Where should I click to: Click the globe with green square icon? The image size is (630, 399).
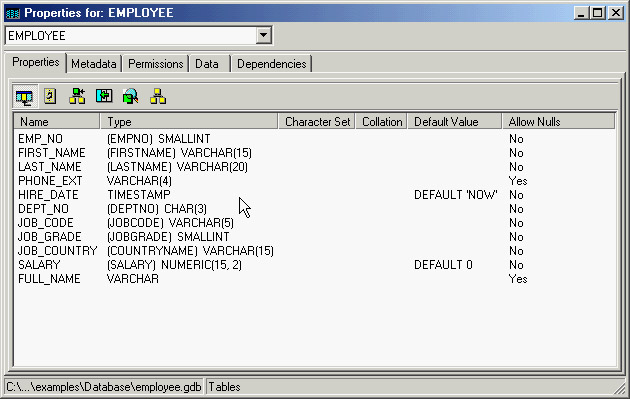(x=131, y=96)
